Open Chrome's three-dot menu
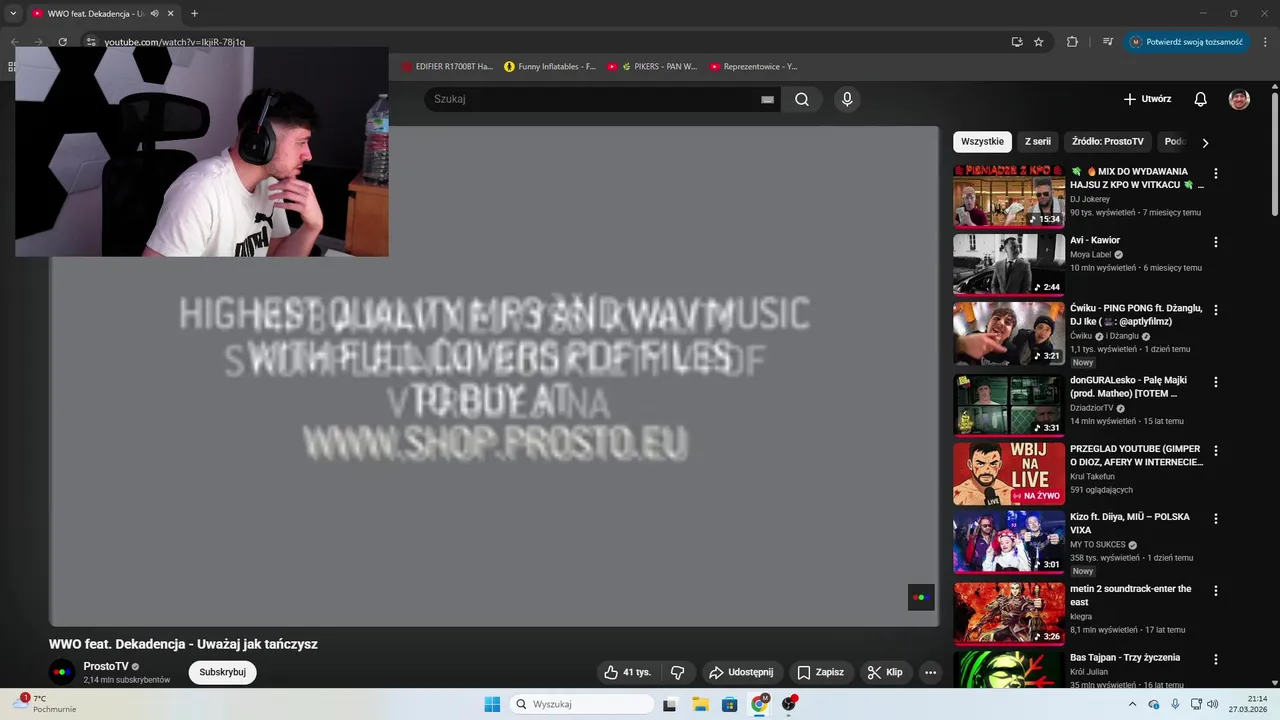This screenshot has height=720, width=1280. point(1266,42)
